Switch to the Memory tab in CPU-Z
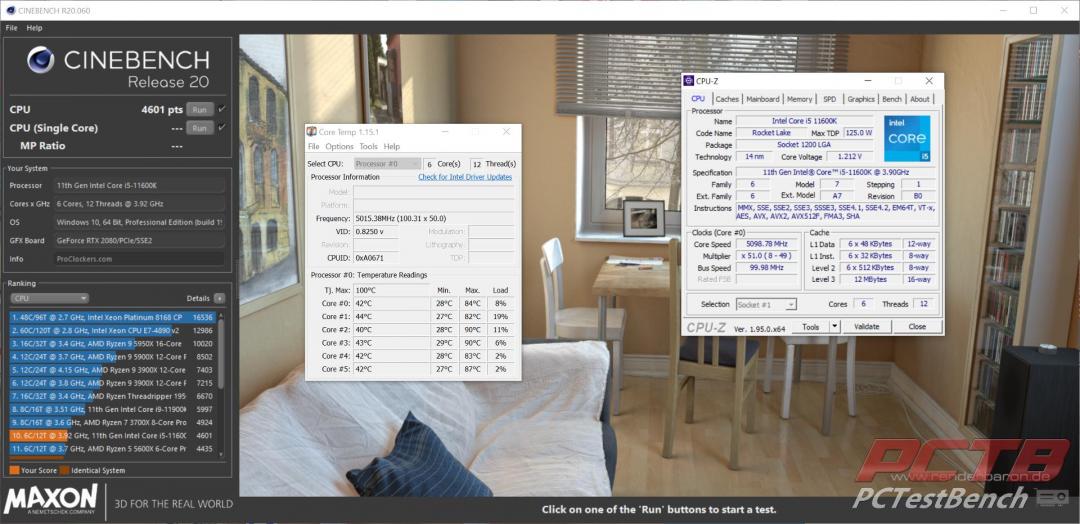Image resolution: width=1080 pixels, height=524 pixels. (800, 99)
